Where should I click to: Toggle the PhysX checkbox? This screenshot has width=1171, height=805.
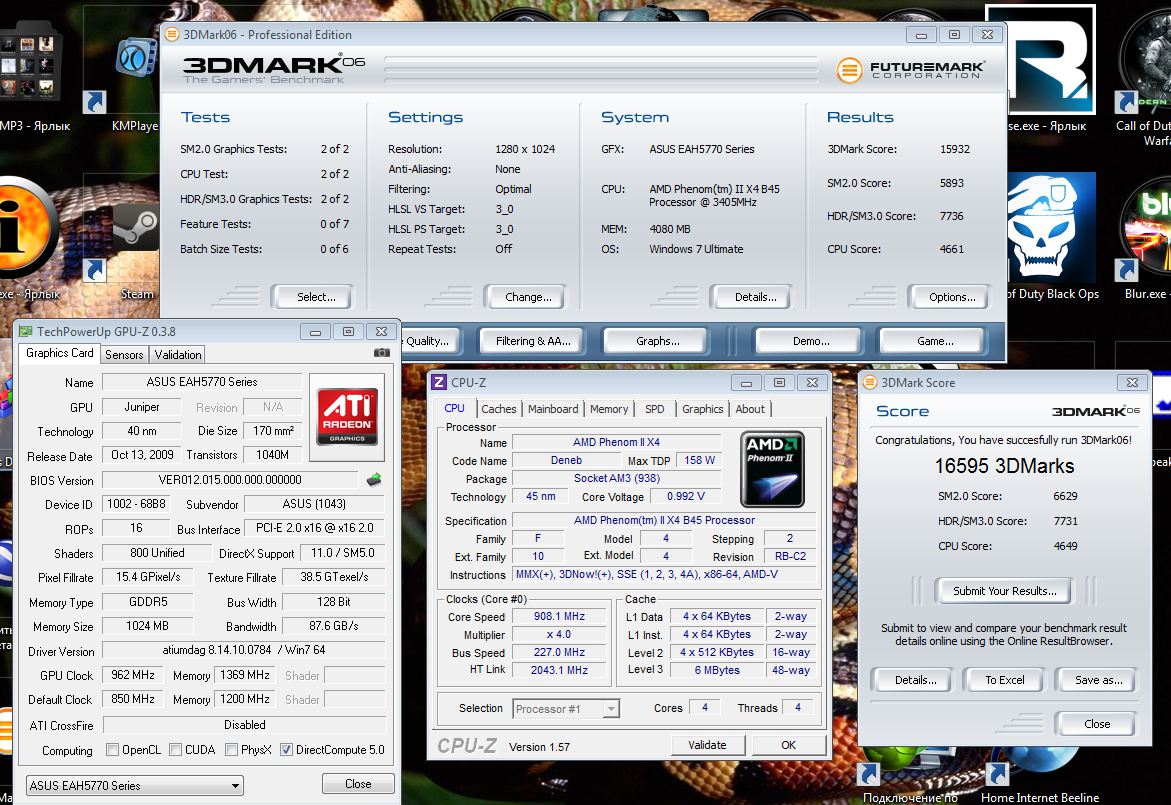pyautogui.click(x=232, y=749)
